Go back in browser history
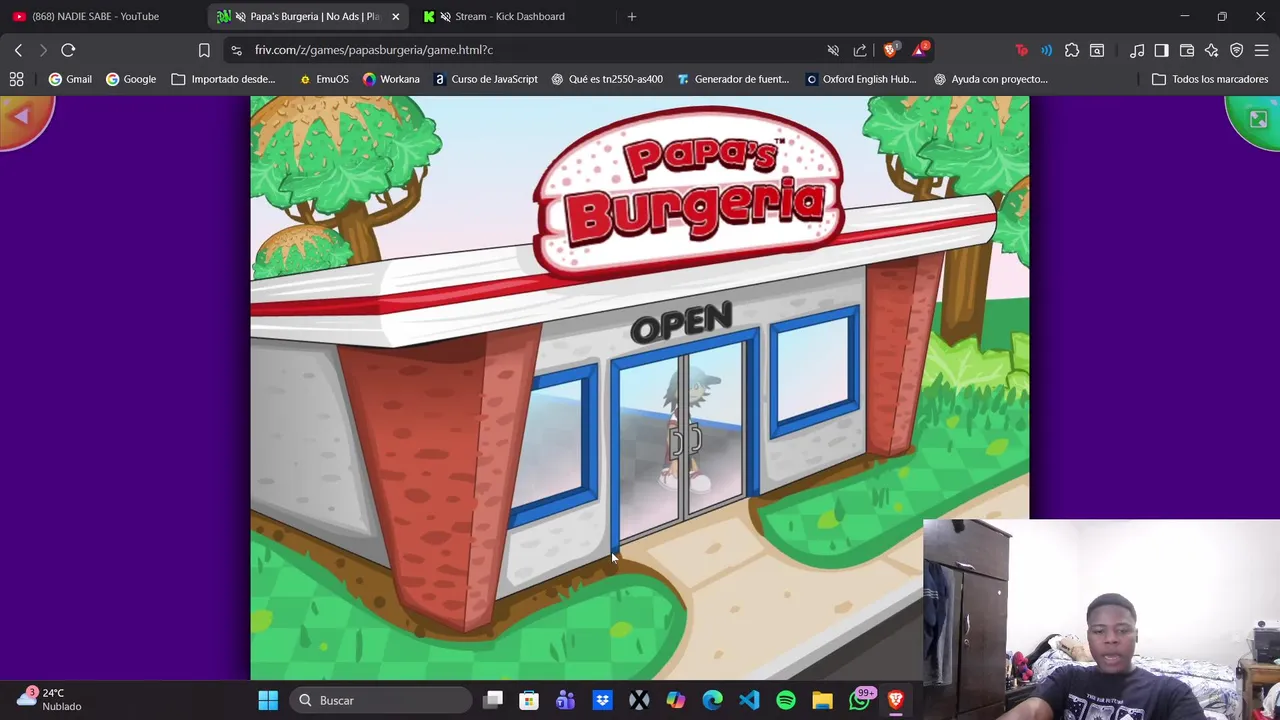1280x720 pixels. [x=18, y=50]
